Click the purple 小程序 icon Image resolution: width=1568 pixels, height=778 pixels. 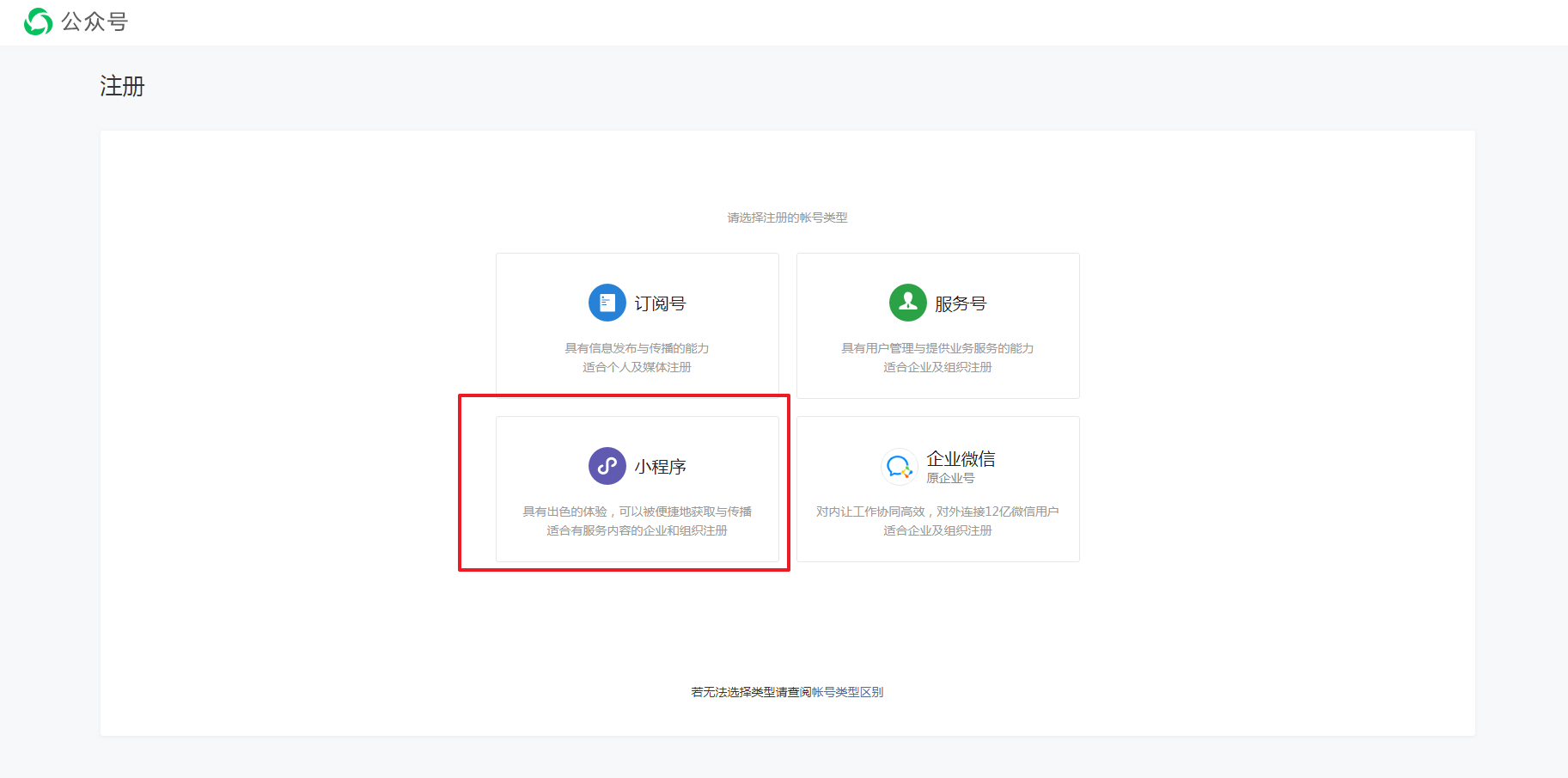(x=607, y=466)
